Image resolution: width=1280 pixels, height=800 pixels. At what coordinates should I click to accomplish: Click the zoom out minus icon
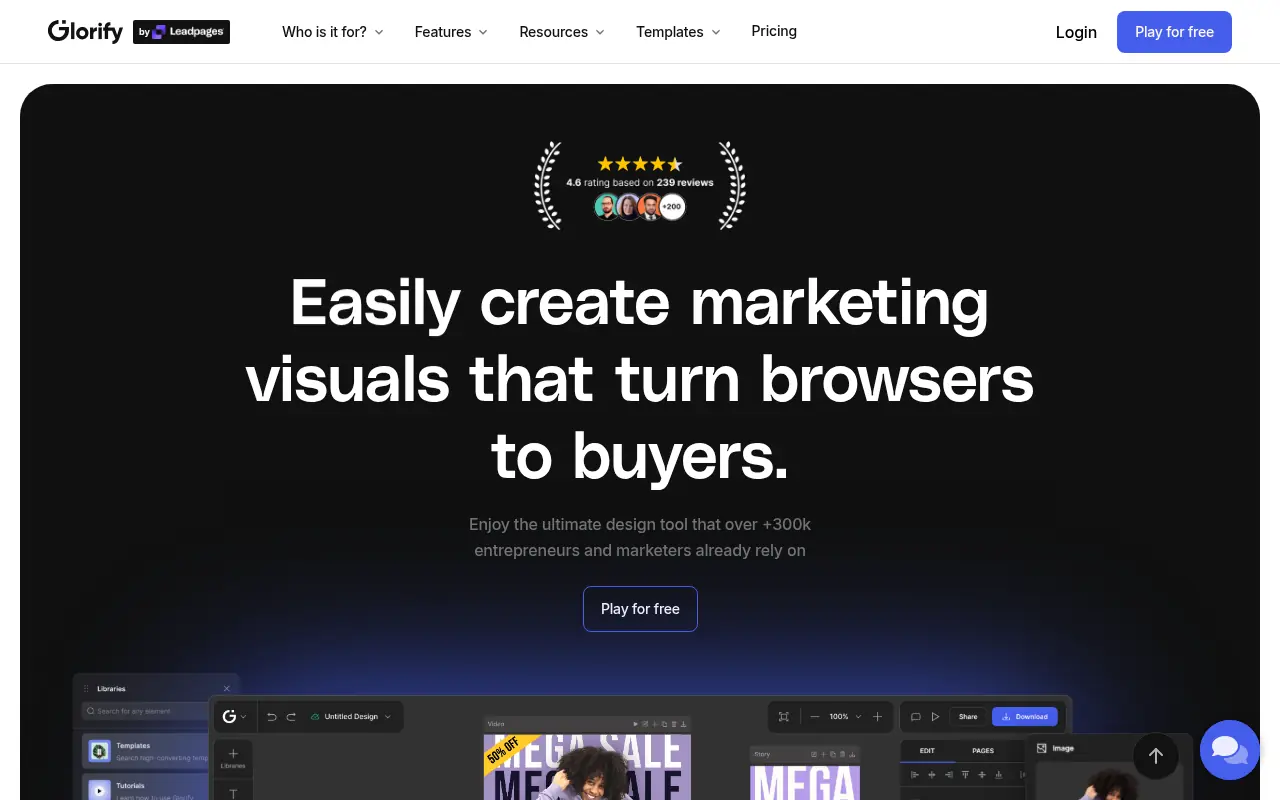pos(815,717)
